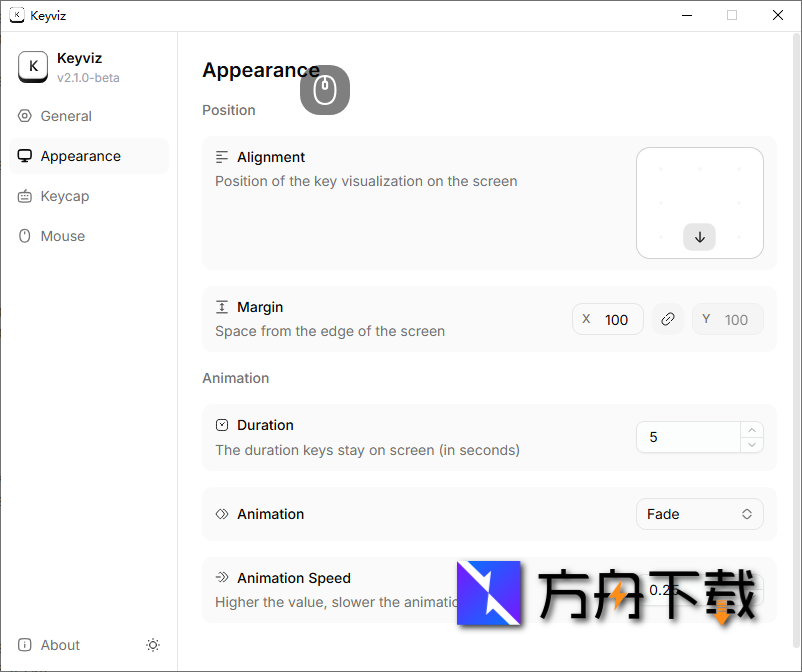802x672 pixels.
Task: Set alignment to top-left dot
Action: point(660,169)
